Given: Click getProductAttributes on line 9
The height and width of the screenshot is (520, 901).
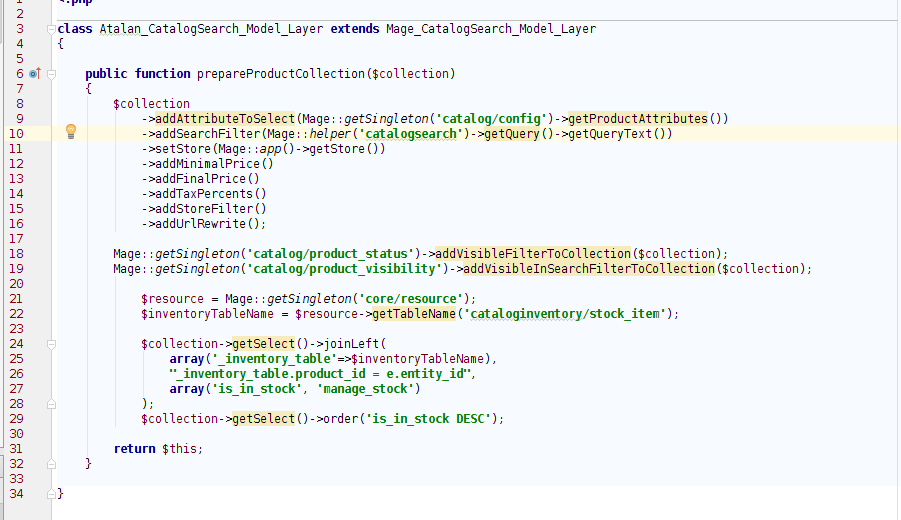Looking at the screenshot, I should coord(638,118).
